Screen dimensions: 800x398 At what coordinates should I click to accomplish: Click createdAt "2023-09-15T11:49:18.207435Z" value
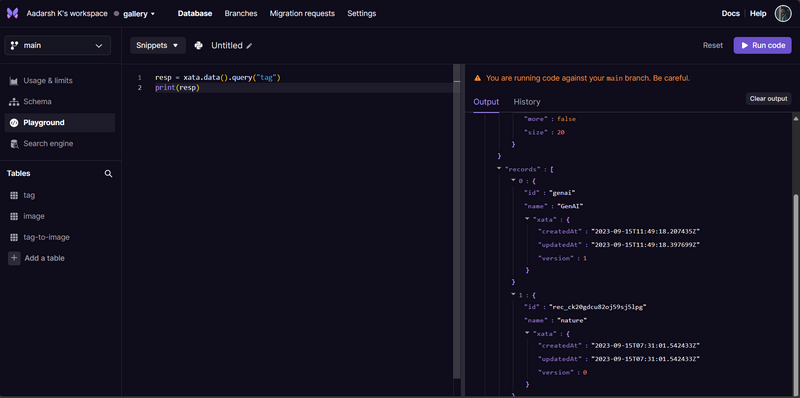[x=645, y=232]
